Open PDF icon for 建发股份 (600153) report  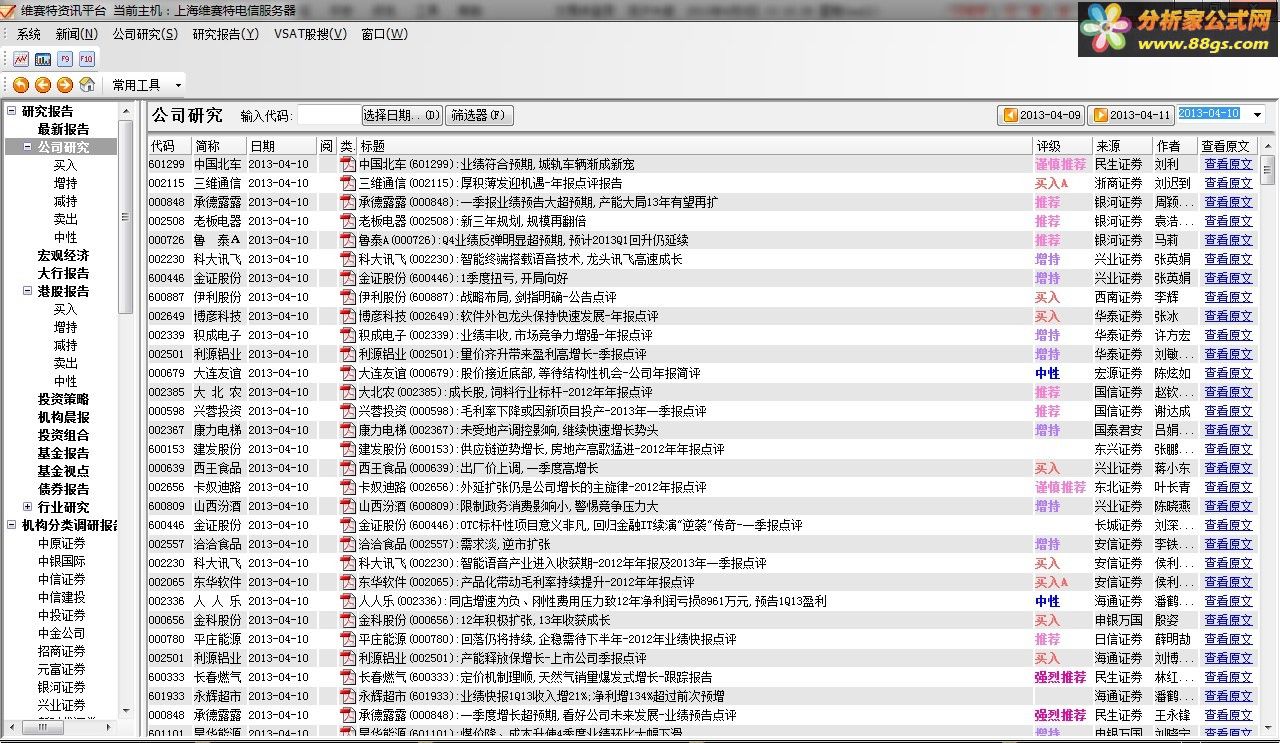(349, 449)
